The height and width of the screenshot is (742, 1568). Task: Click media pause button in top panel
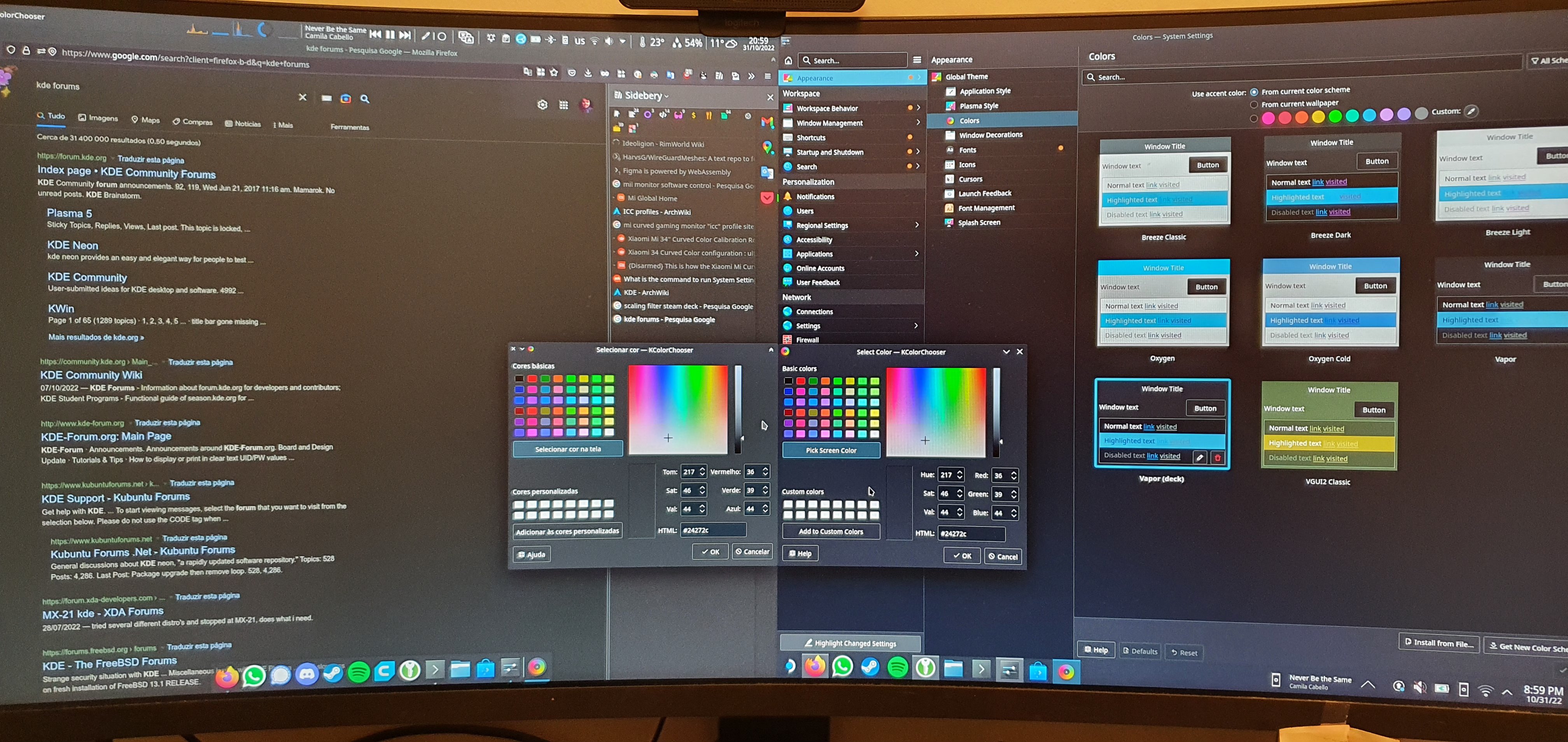click(x=390, y=35)
